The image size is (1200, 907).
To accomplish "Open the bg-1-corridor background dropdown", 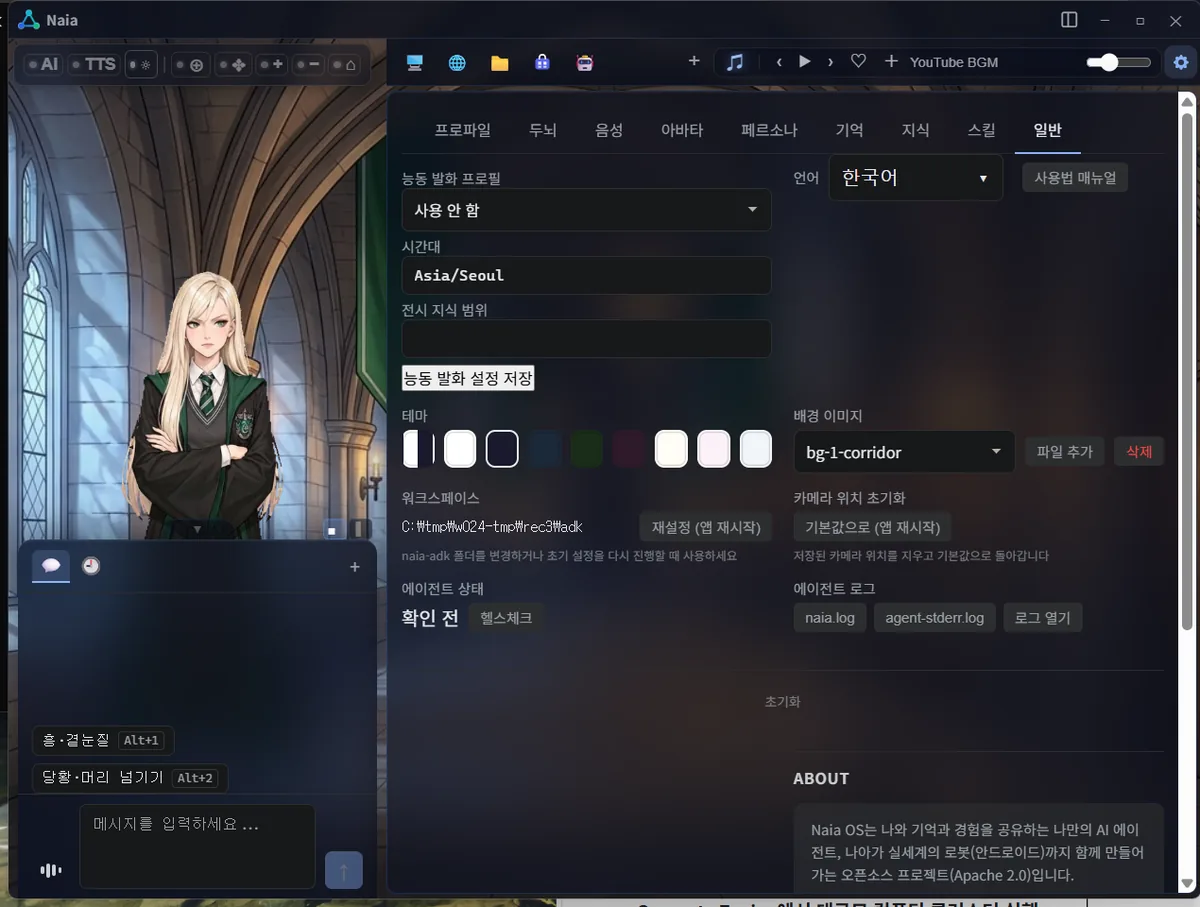I will point(904,452).
